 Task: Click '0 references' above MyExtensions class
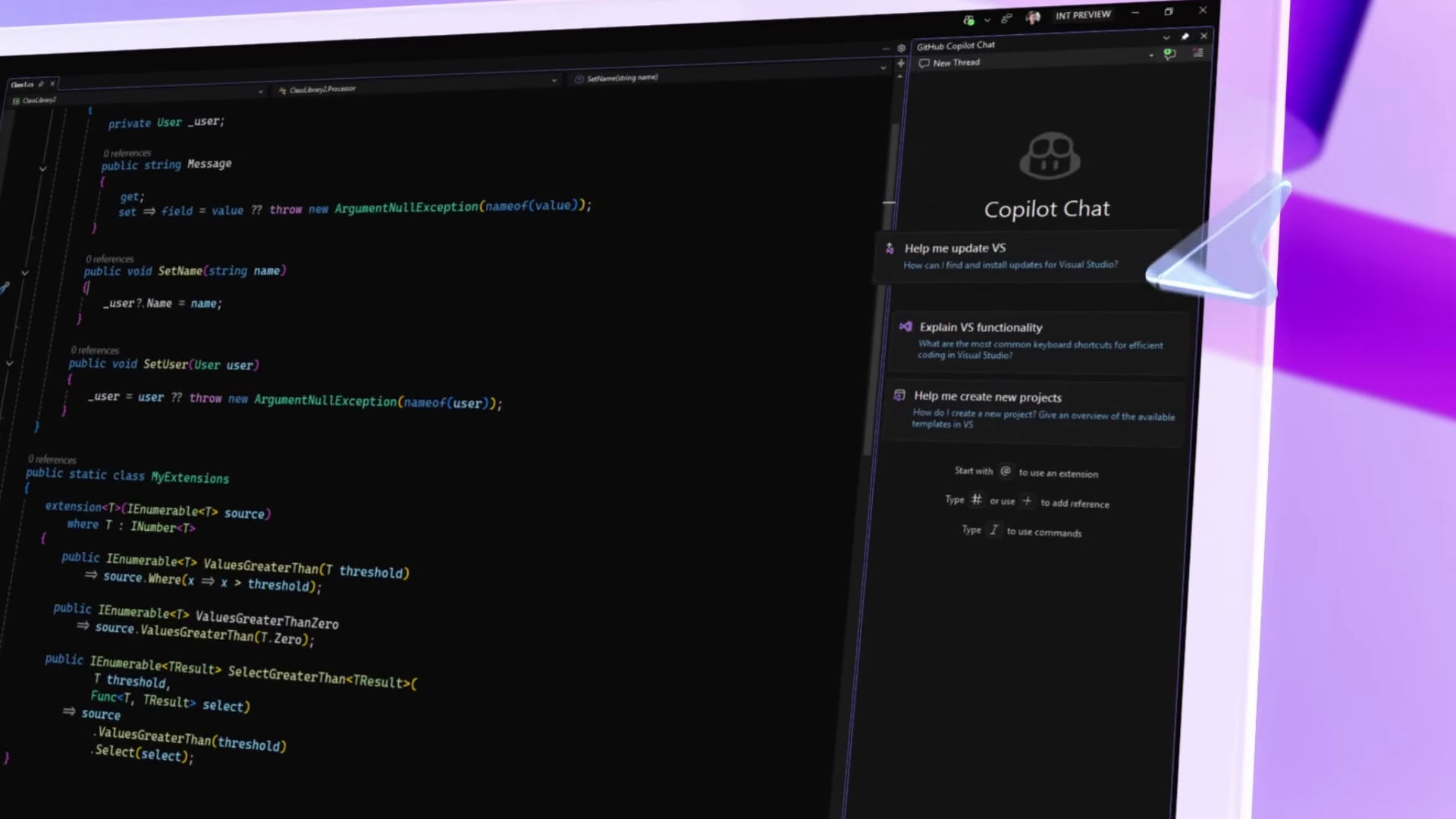[x=52, y=460]
